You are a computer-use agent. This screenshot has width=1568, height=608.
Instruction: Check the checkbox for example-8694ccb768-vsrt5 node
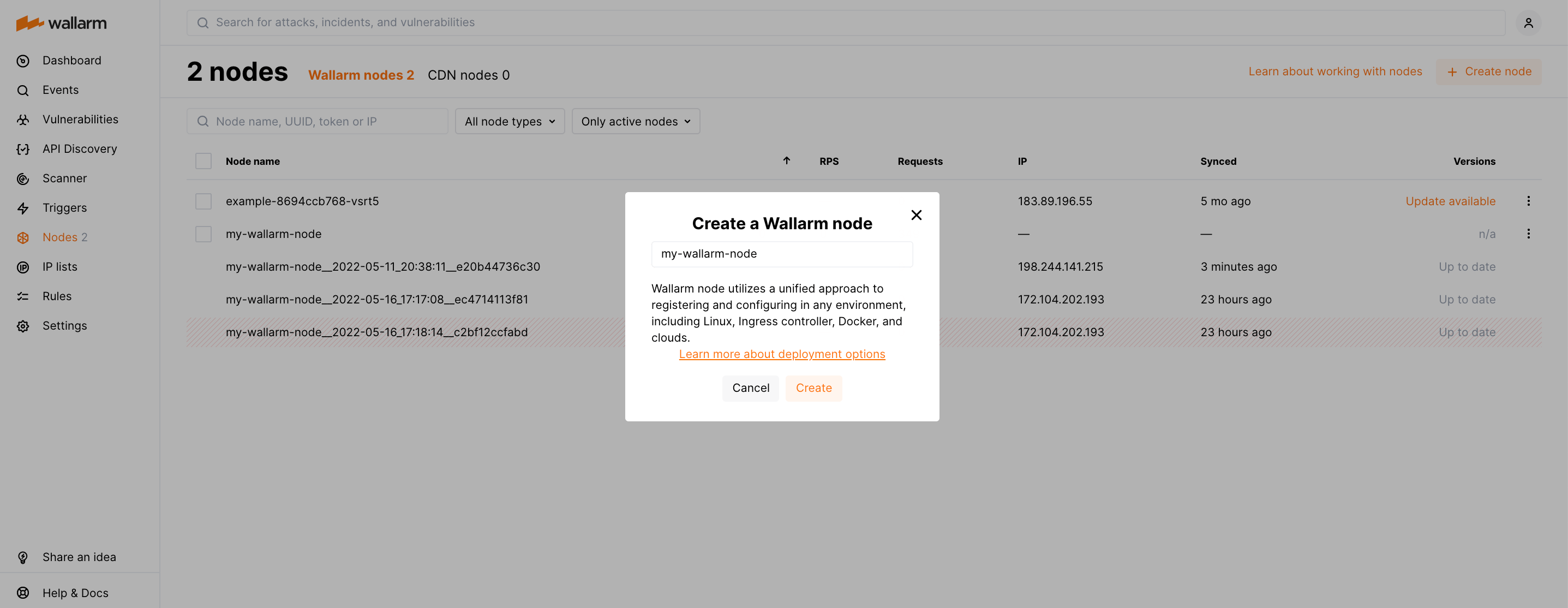coord(204,201)
